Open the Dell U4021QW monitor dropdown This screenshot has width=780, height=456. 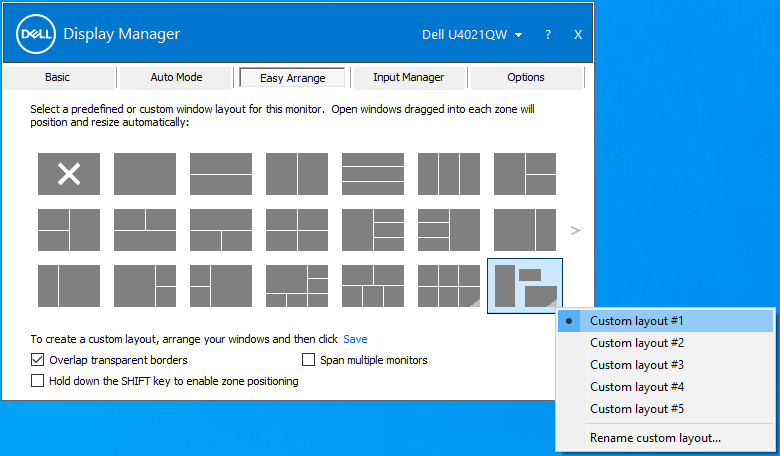click(x=472, y=35)
